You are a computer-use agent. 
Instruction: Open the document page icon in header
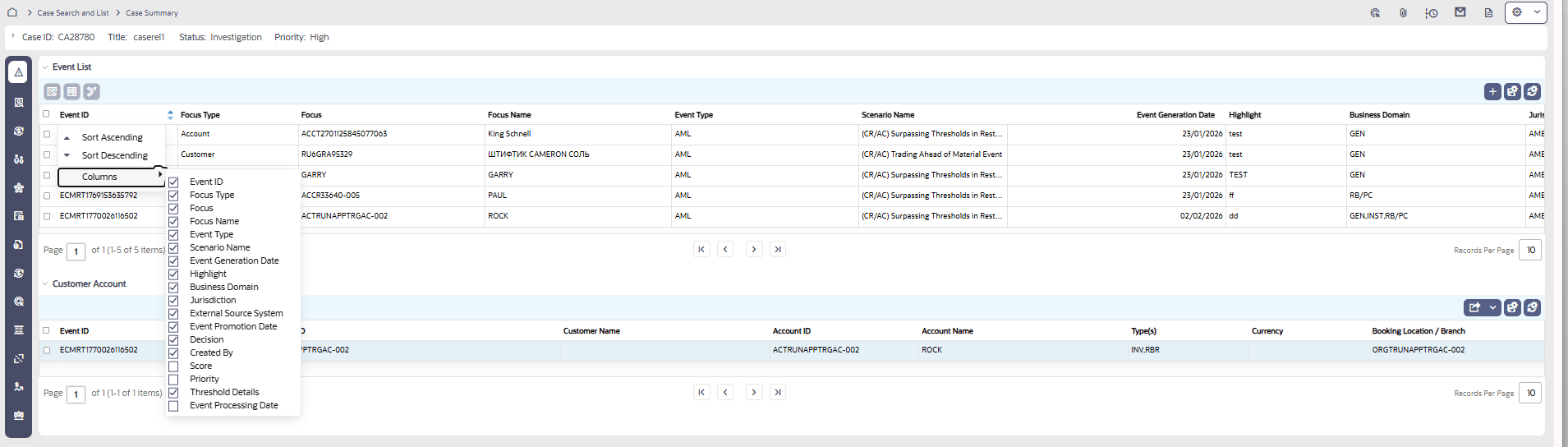[x=1488, y=13]
